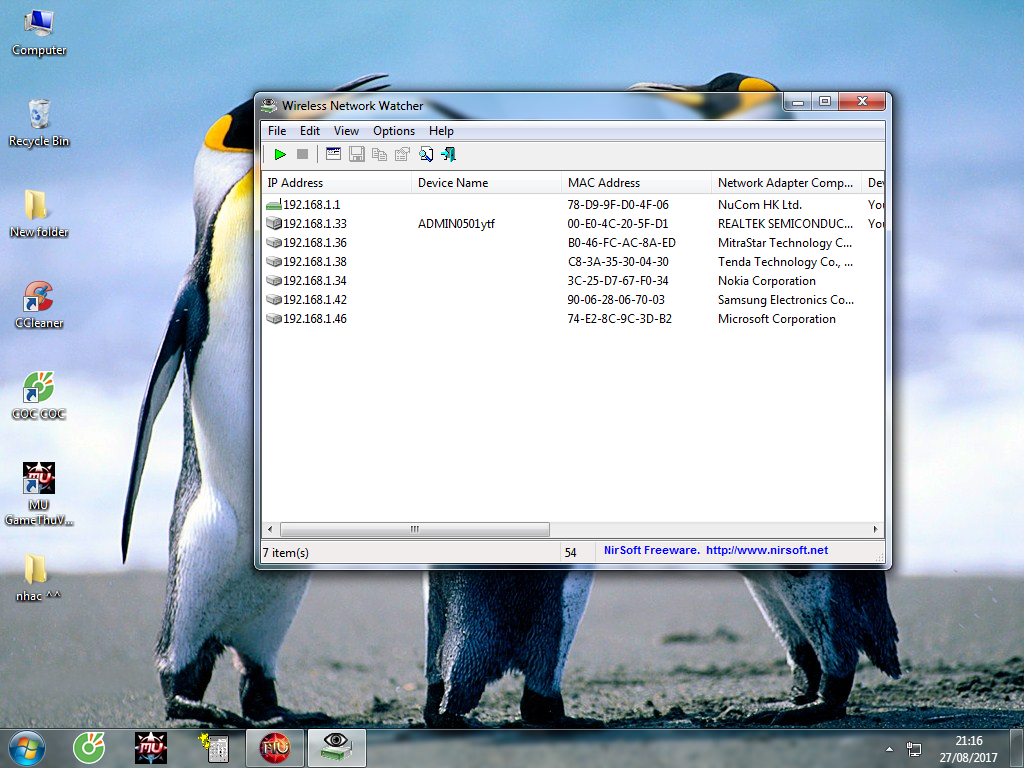Select the Computer desktop icon
This screenshot has height=768, width=1024.
(39, 34)
